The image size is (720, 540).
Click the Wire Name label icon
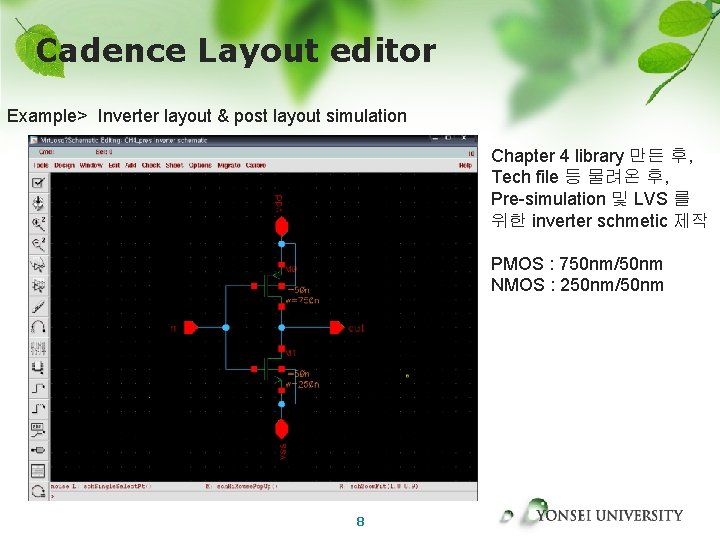click(x=38, y=429)
